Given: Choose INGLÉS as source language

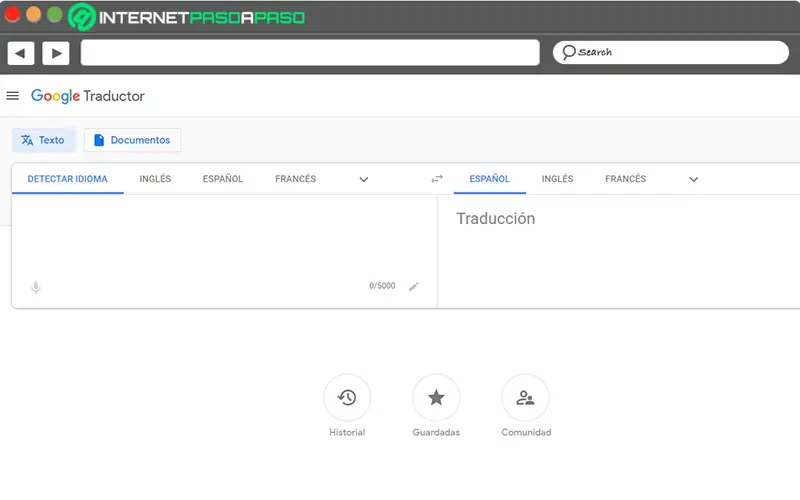Looking at the screenshot, I should [x=155, y=179].
